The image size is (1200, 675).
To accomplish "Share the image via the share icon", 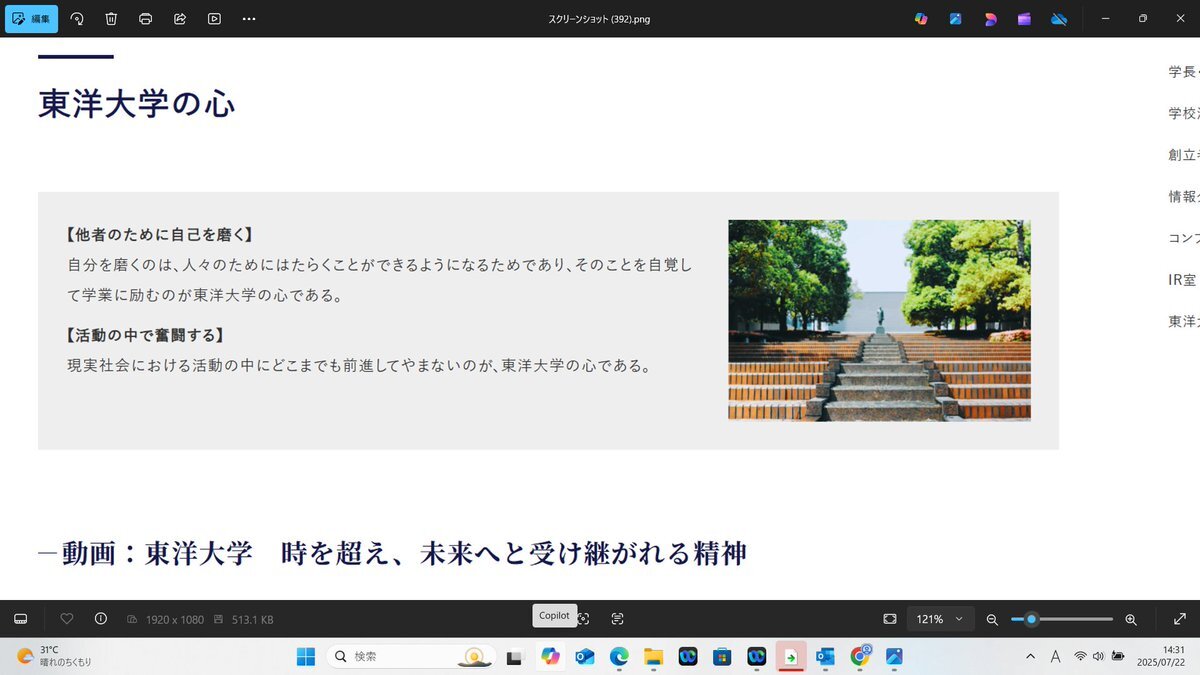I will coord(180,19).
